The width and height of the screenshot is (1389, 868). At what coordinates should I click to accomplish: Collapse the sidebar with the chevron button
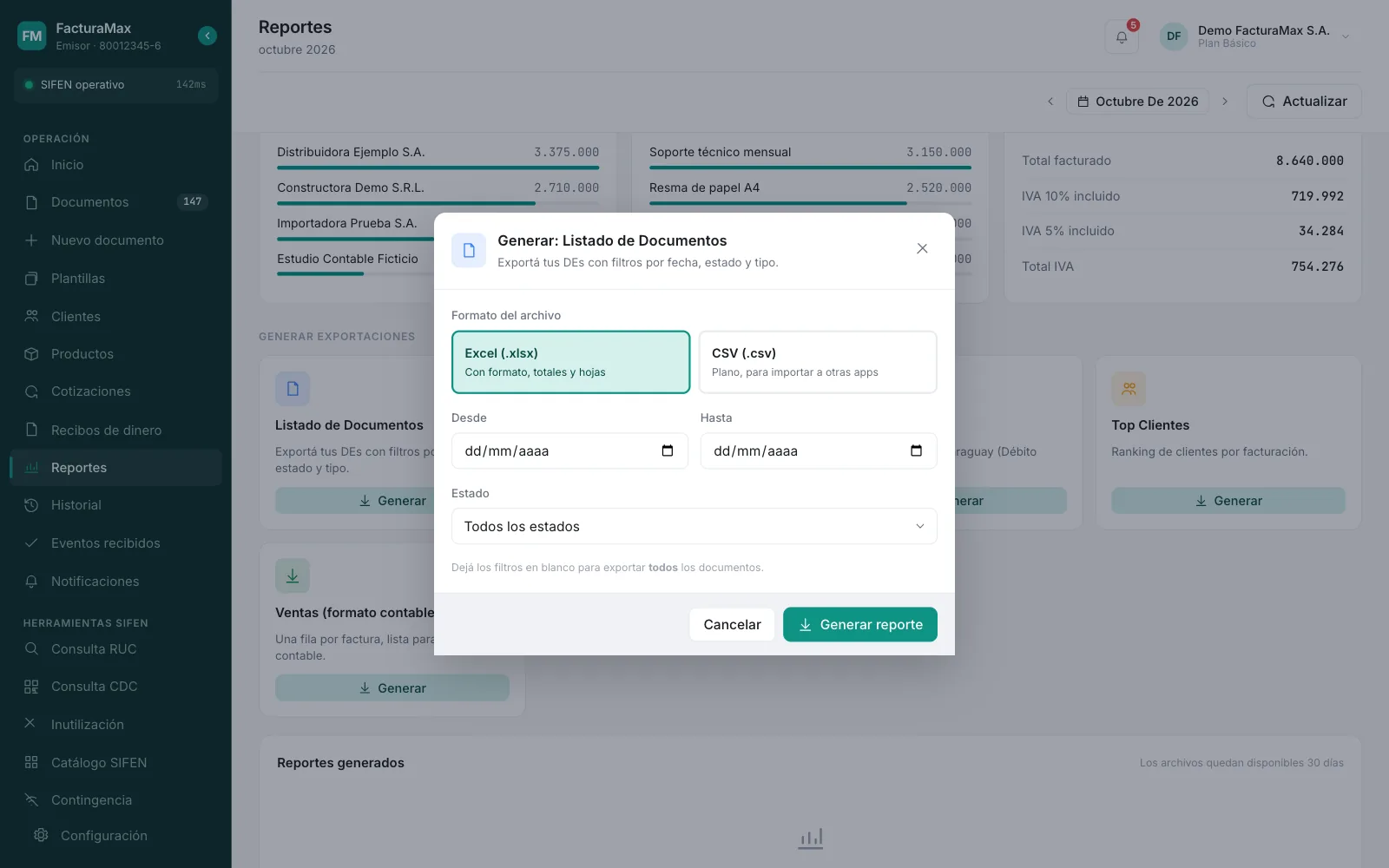point(207,36)
